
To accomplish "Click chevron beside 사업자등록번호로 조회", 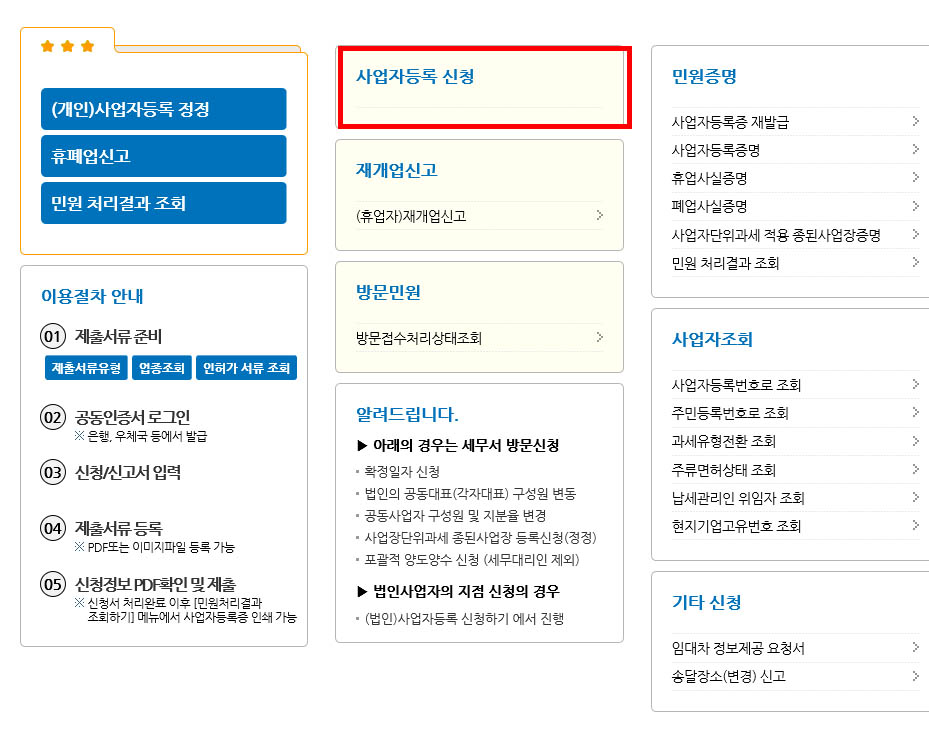I will [915, 384].
